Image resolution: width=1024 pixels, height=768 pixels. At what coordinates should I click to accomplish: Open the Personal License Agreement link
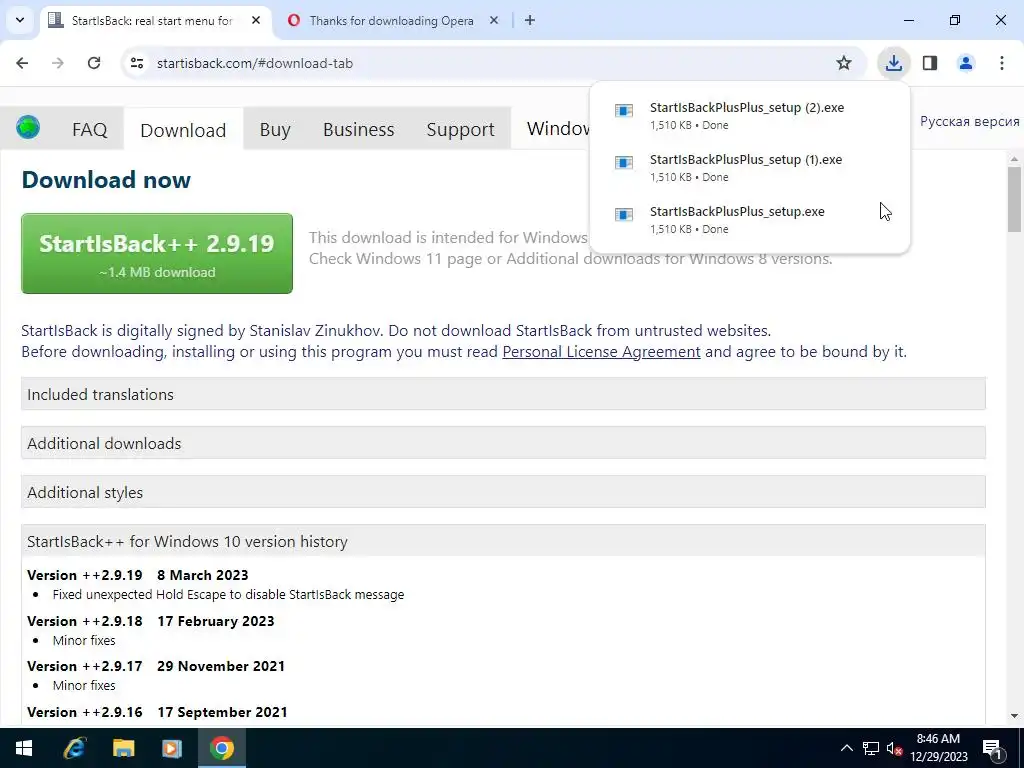[x=601, y=351]
